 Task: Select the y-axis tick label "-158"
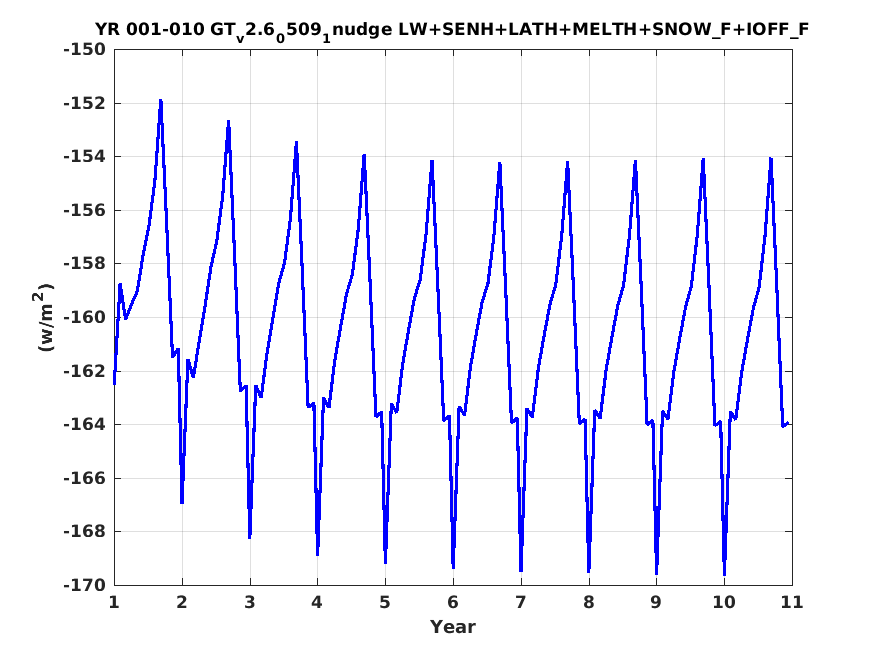(x=85, y=264)
